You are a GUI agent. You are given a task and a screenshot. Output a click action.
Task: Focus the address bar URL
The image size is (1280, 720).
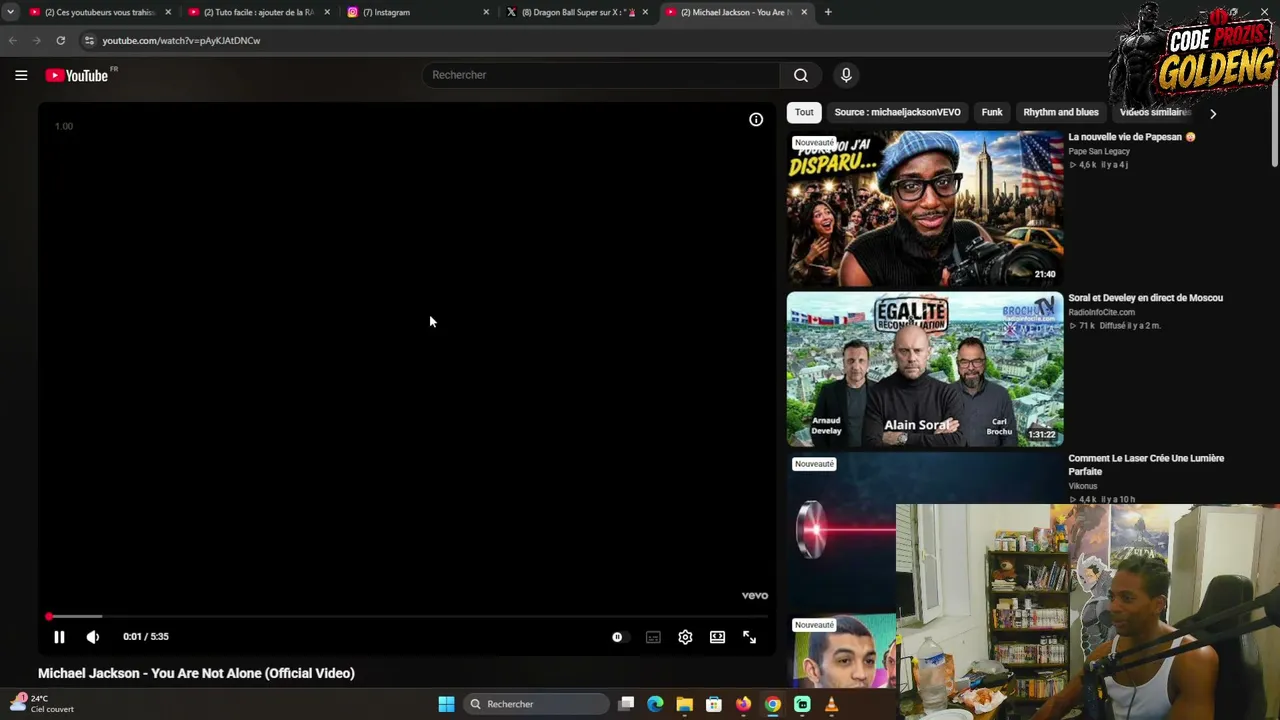181,41
